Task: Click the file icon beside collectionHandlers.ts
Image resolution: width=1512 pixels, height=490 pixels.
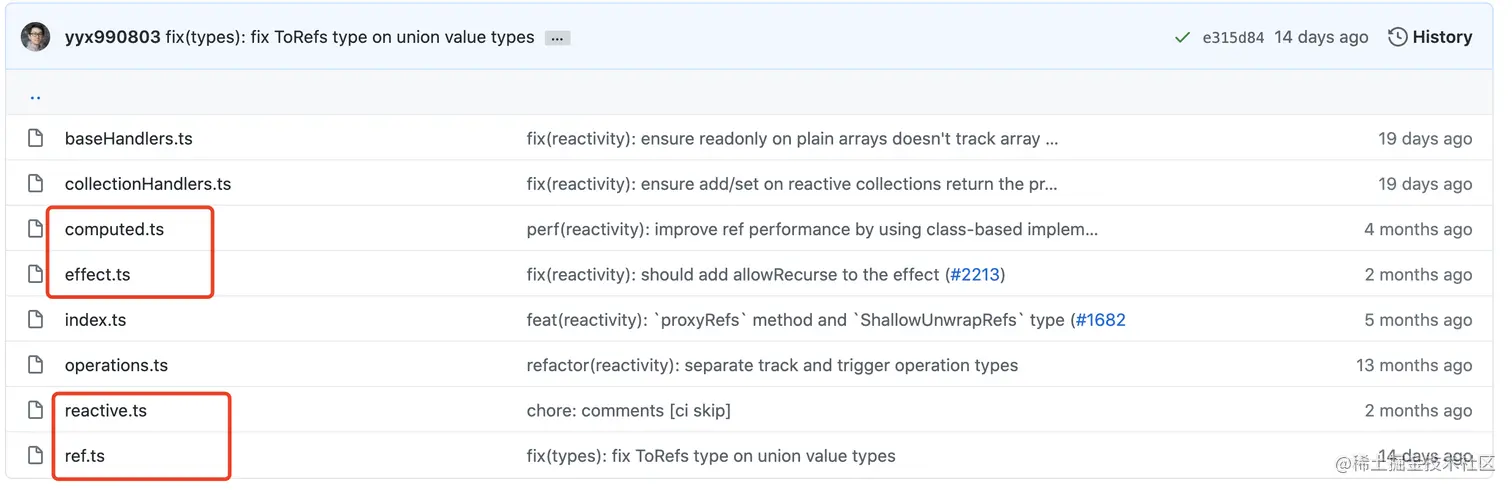Action: (36, 184)
